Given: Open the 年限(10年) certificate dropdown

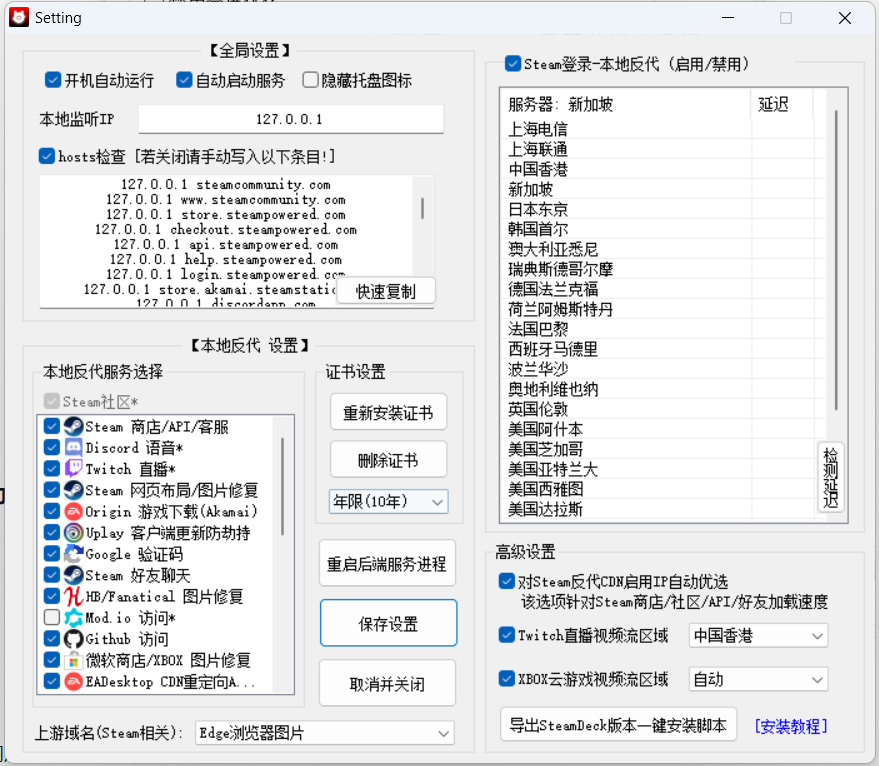Looking at the screenshot, I should (x=388, y=501).
